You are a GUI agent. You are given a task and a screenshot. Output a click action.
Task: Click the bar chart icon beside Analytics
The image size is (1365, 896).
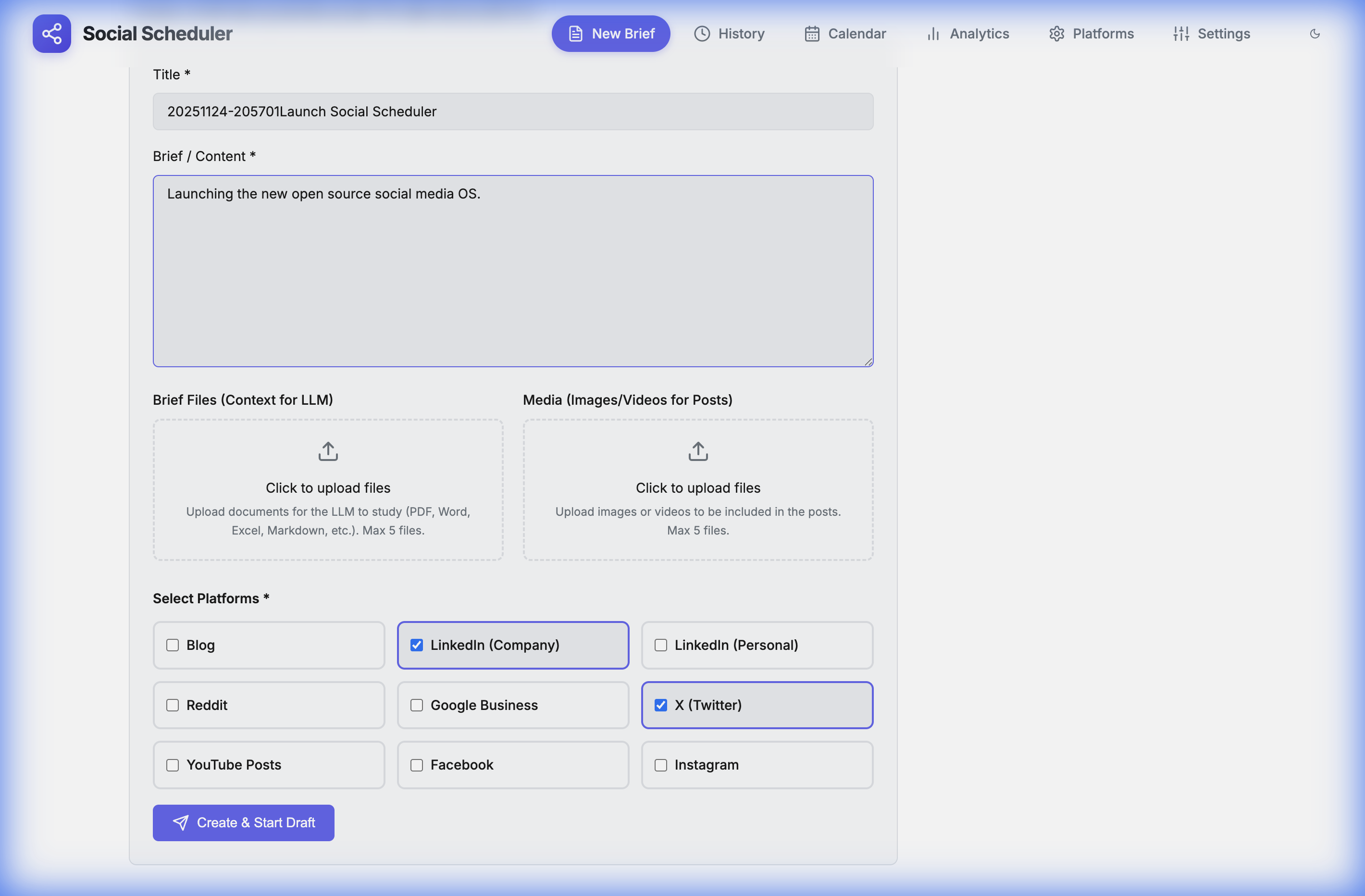(x=932, y=34)
